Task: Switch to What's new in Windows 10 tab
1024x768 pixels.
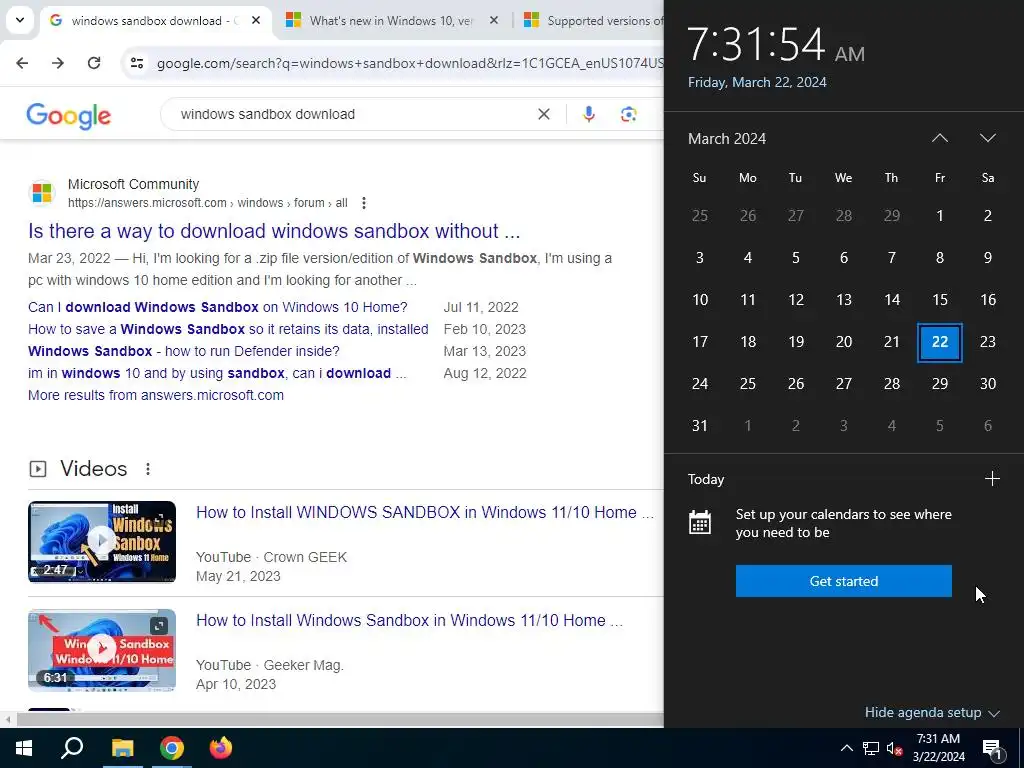Action: 391,20
